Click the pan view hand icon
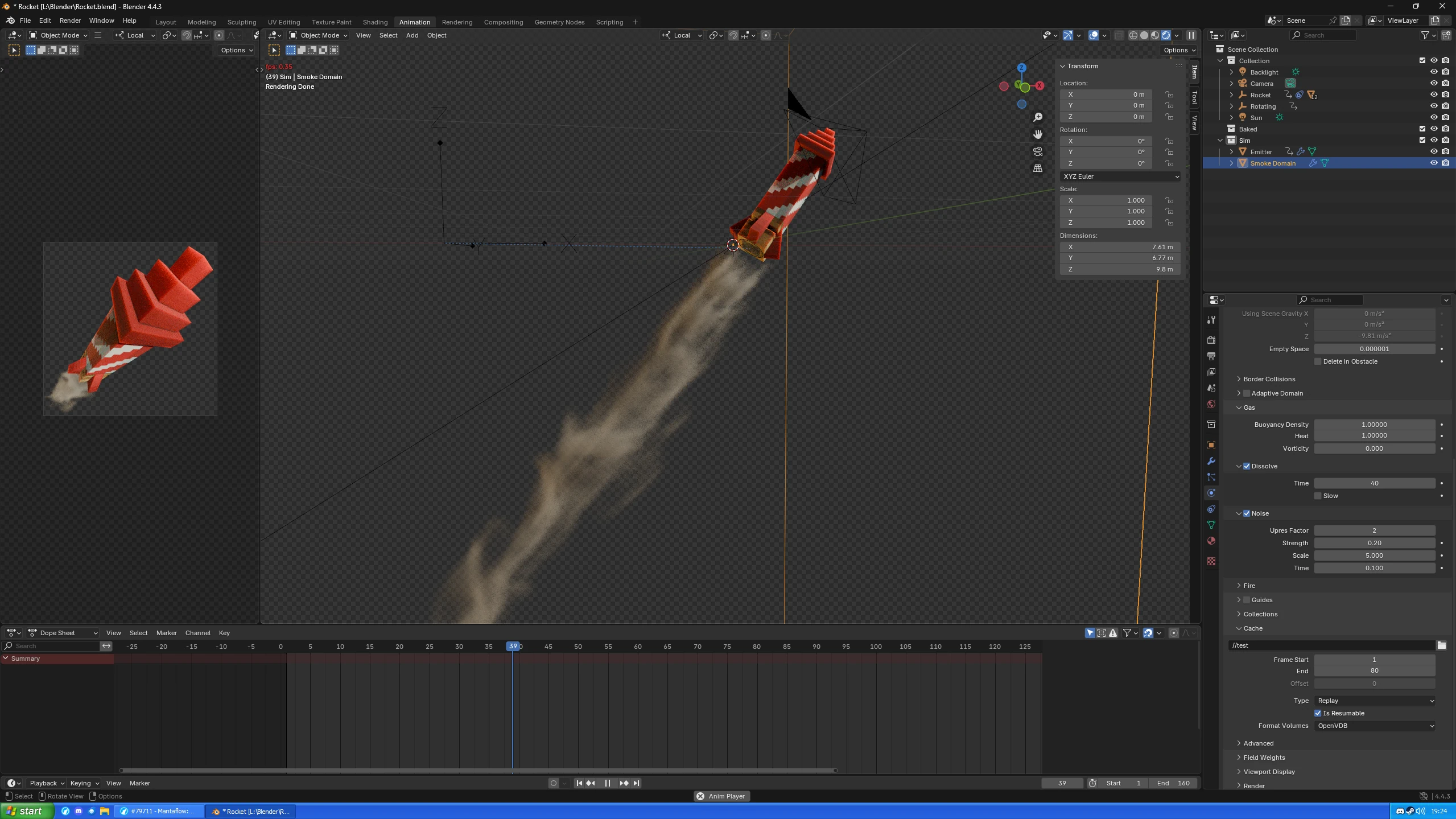 click(1038, 134)
